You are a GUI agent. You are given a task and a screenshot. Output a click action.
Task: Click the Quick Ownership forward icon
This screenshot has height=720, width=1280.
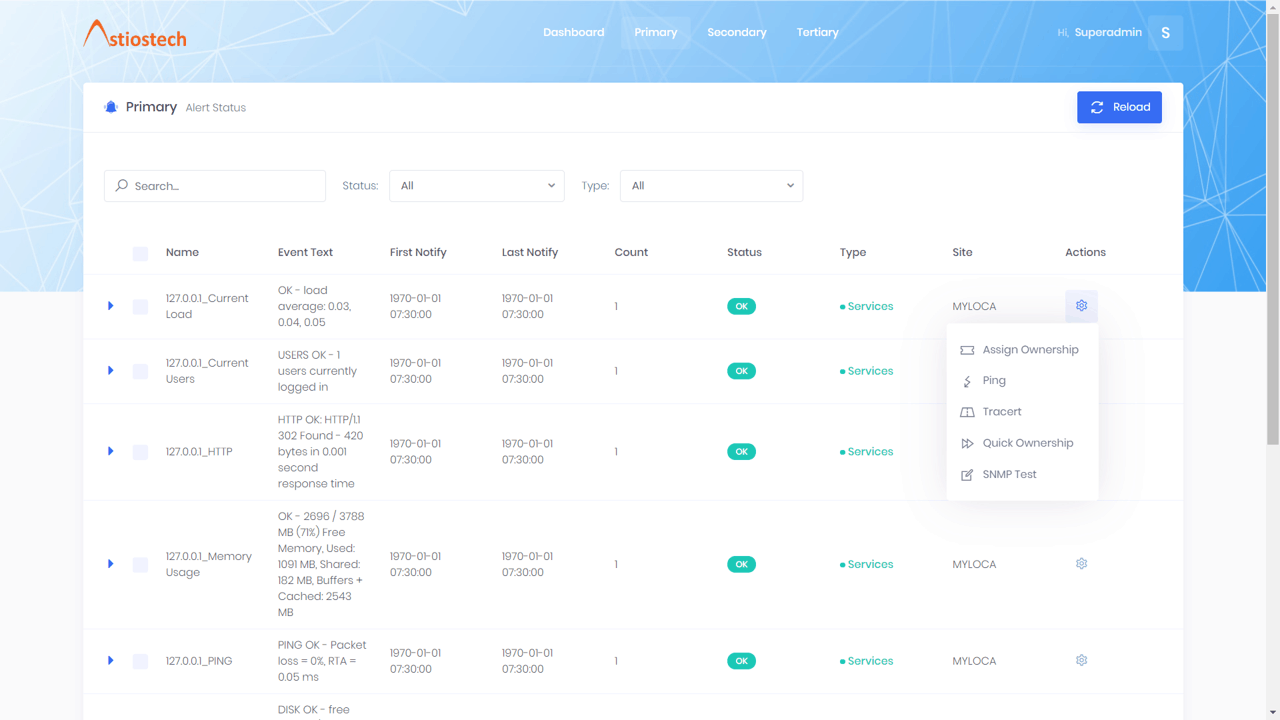[967, 443]
